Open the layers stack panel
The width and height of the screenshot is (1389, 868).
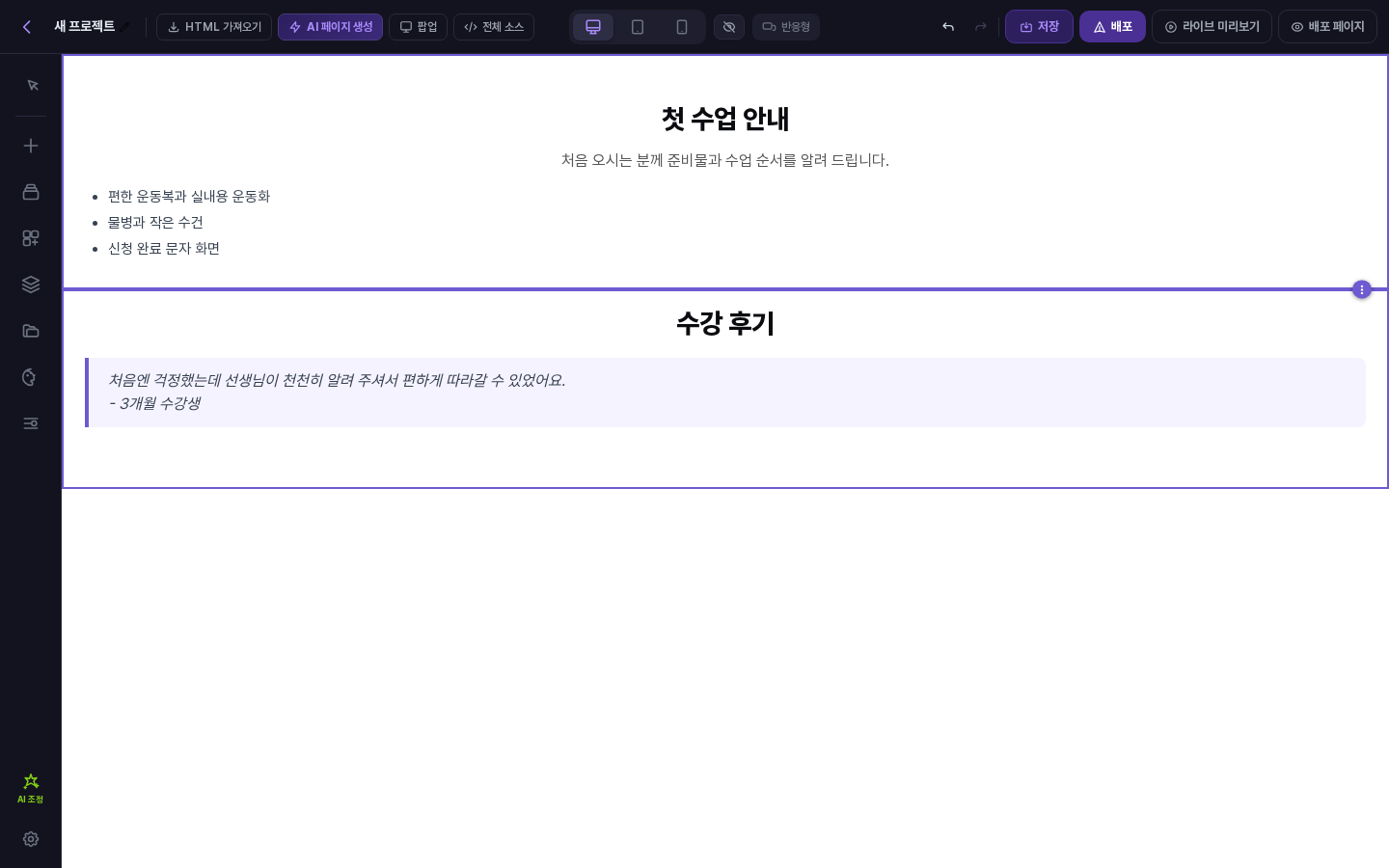pyautogui.click(x=31, y=285)
